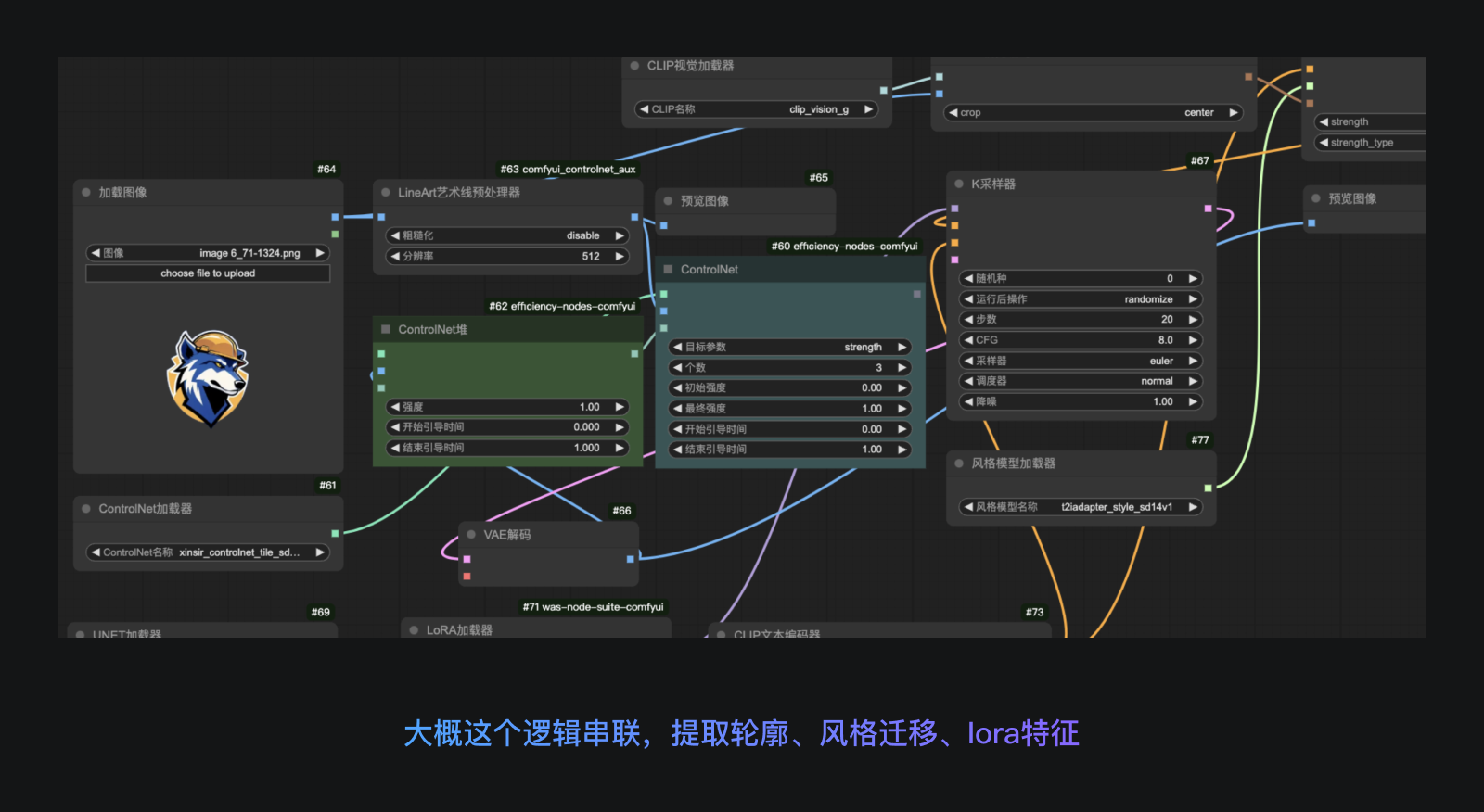
Task: Open 风格模型名称 t2iadapter selector
Action: [x=1081, y=507]
